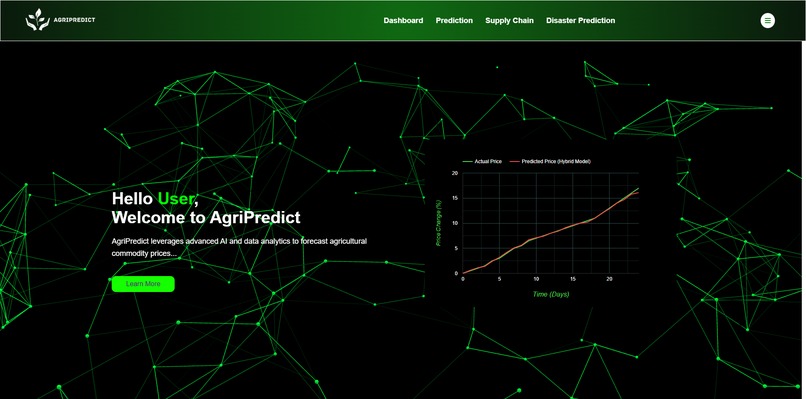Open the Disaster Prediction nav item
Screen dimensions: 806x399
pos(580,21)
